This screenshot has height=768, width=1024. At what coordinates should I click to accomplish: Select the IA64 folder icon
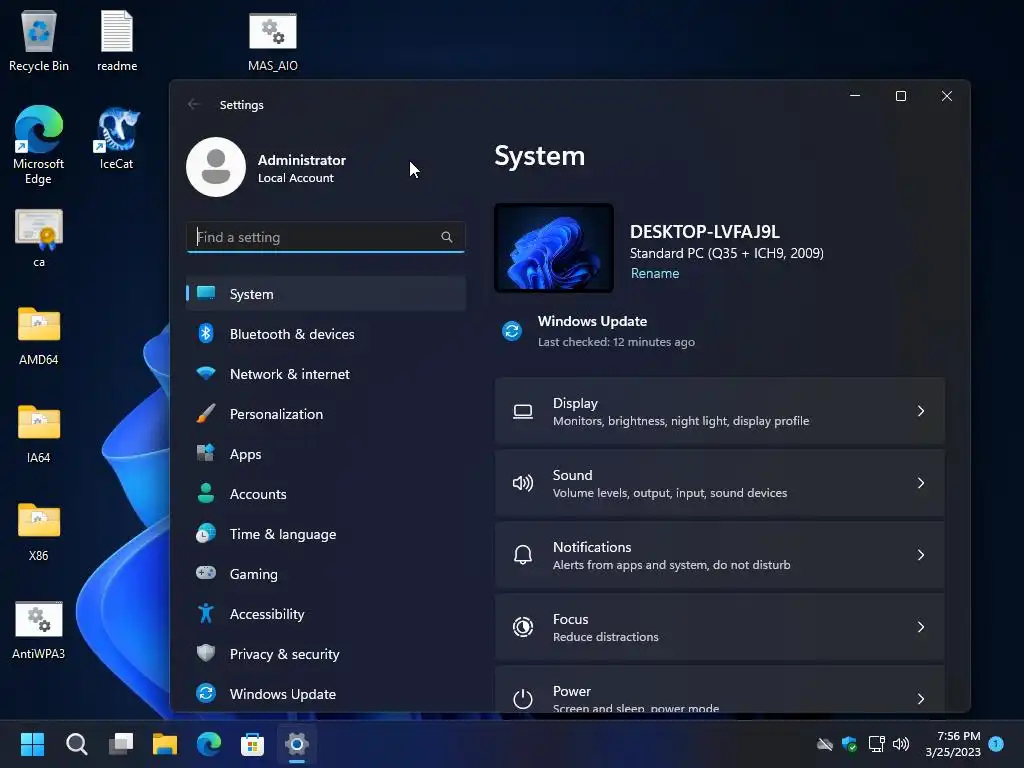point(39,434)
